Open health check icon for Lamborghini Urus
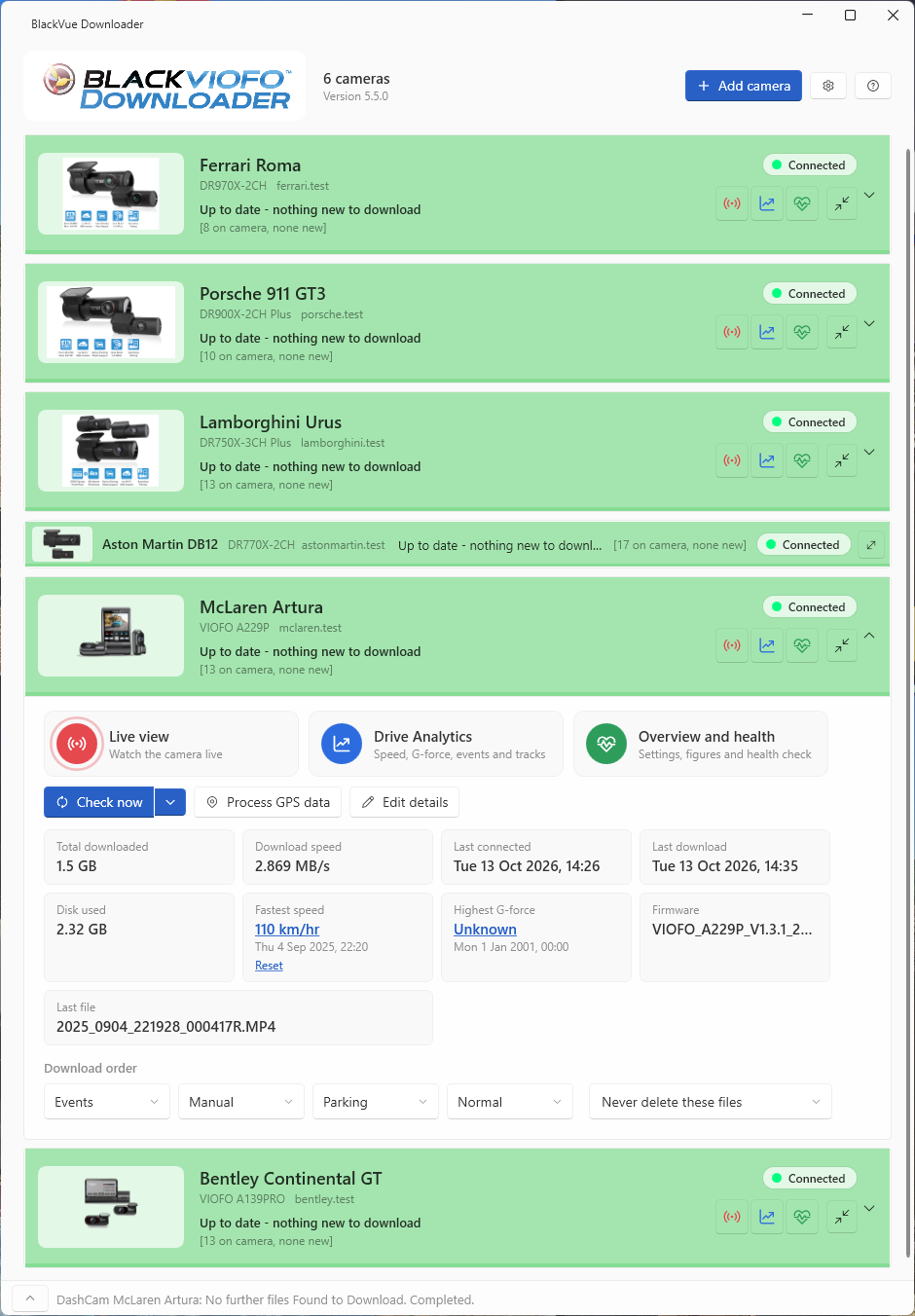915x1316 pixels. pos(802,460)
